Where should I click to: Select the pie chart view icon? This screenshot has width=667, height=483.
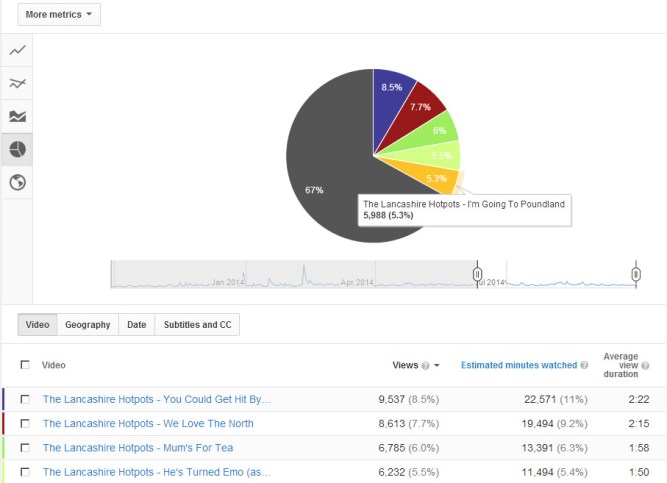click(x=17, y=149)
